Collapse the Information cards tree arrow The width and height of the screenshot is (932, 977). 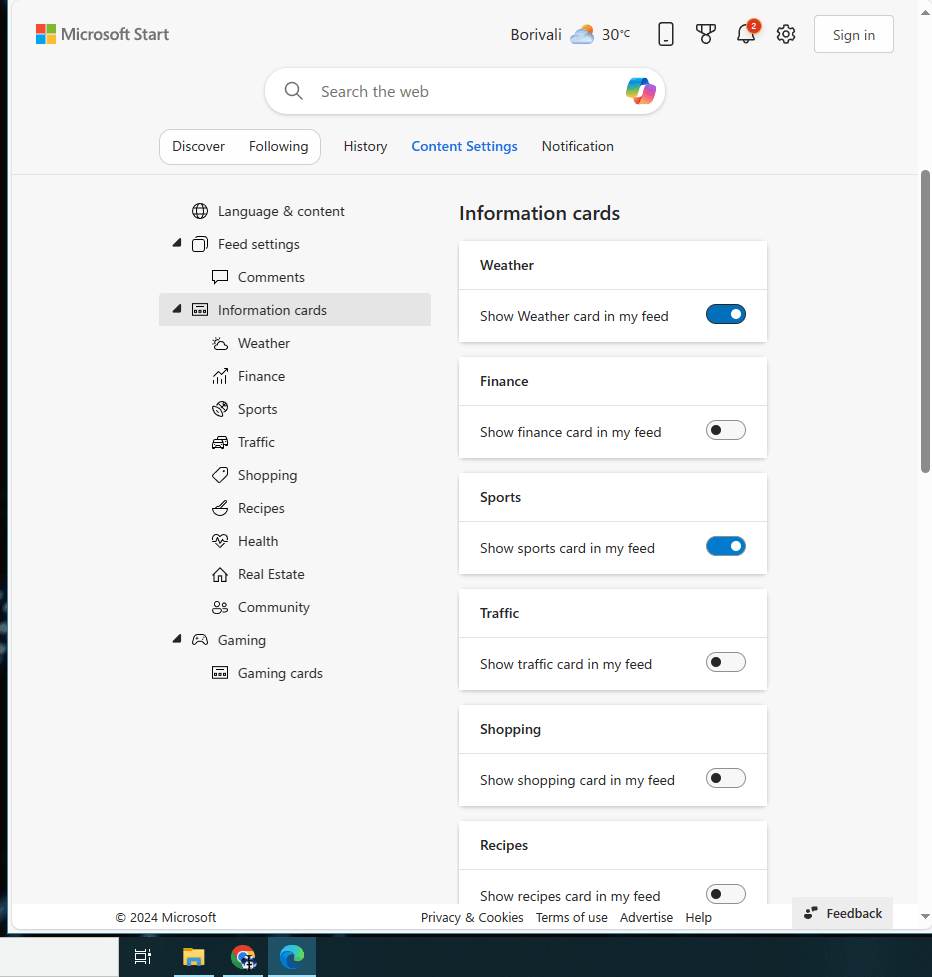pyautogui.click(x=177, y=309)
